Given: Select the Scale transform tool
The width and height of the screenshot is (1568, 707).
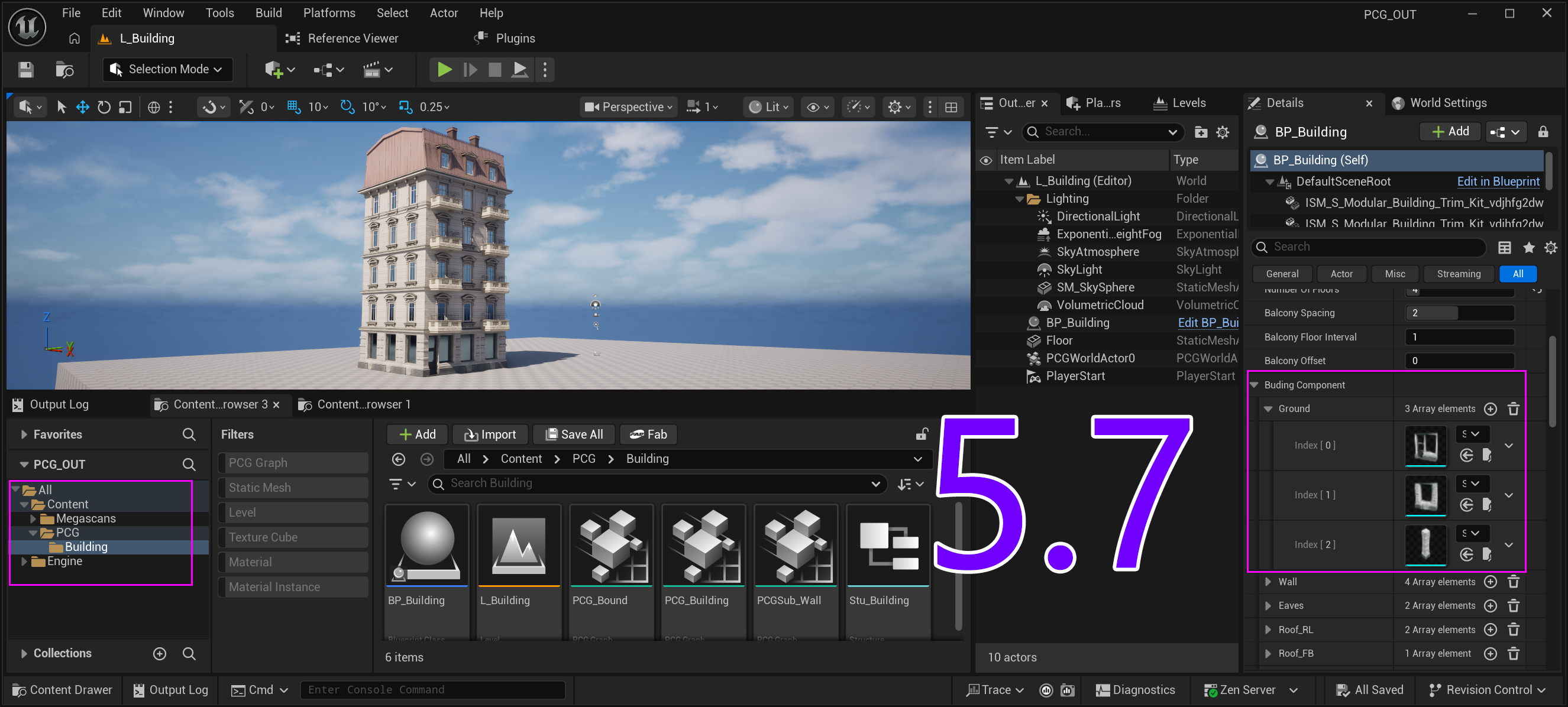Looking at the screenshot, I should point(125,107).
